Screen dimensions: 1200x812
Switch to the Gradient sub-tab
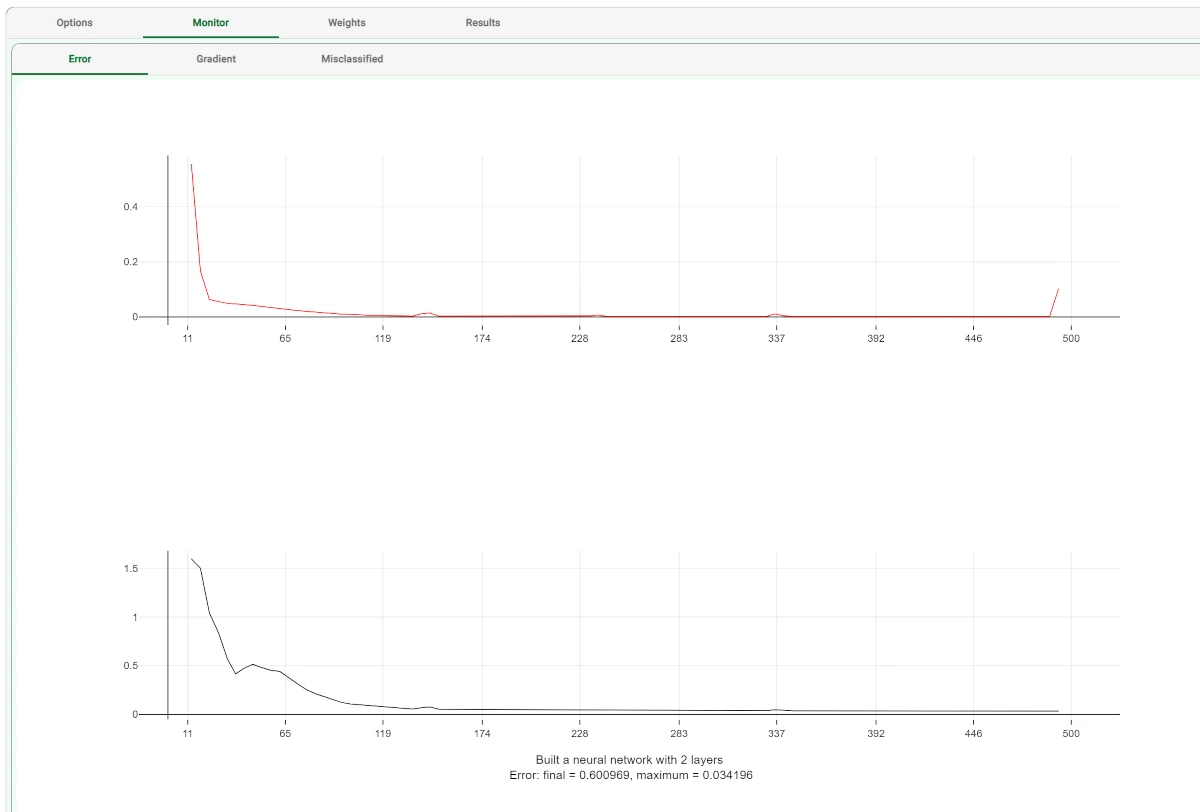216,59
